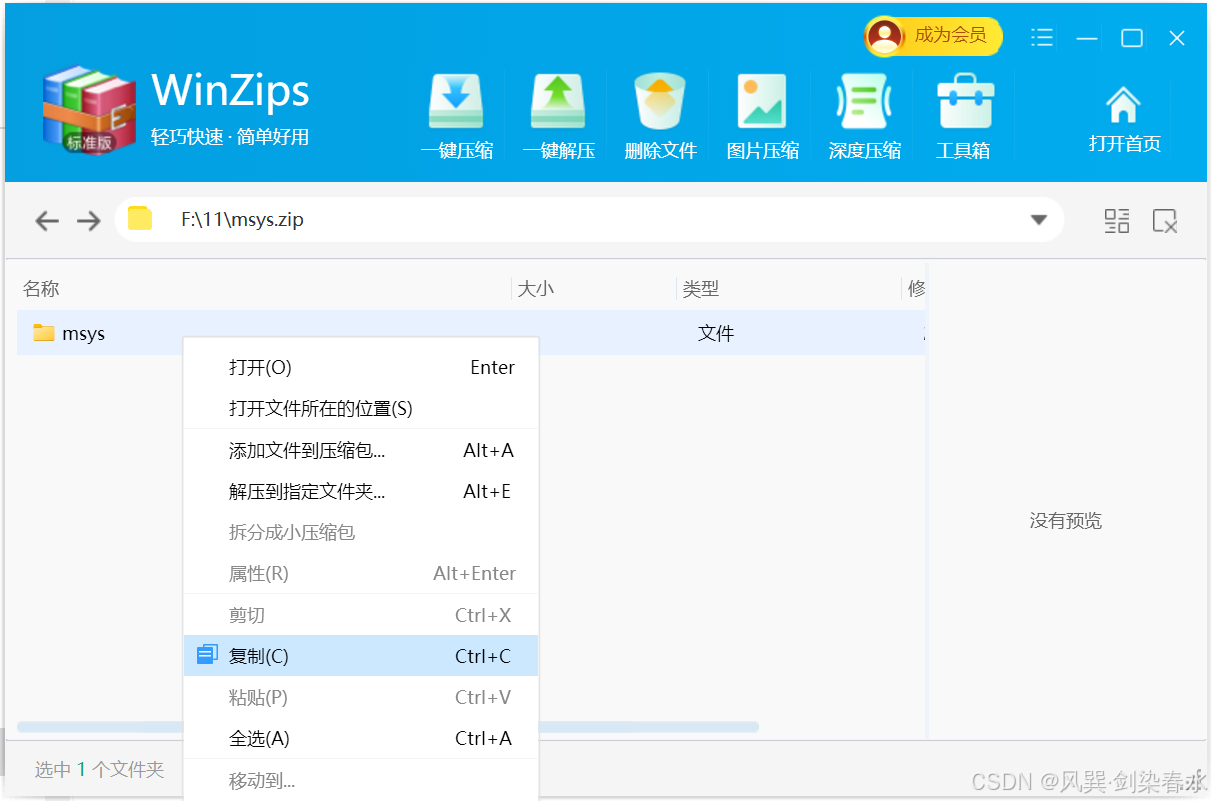Choose 全选(A) from context menu
This screenshot has height=801, width=1212.
(361, 738)
